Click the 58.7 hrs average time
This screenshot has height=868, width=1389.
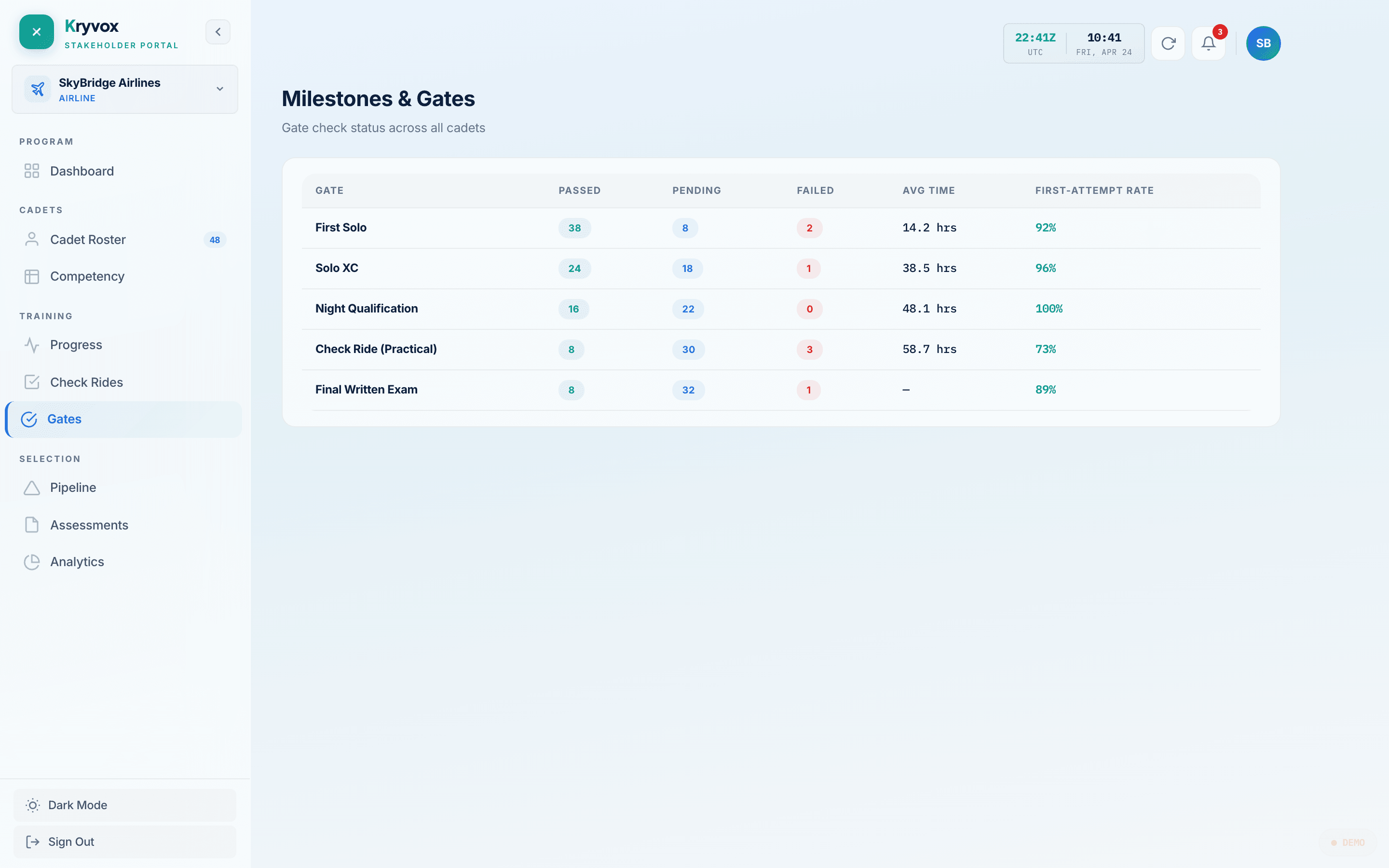point(929,350)
